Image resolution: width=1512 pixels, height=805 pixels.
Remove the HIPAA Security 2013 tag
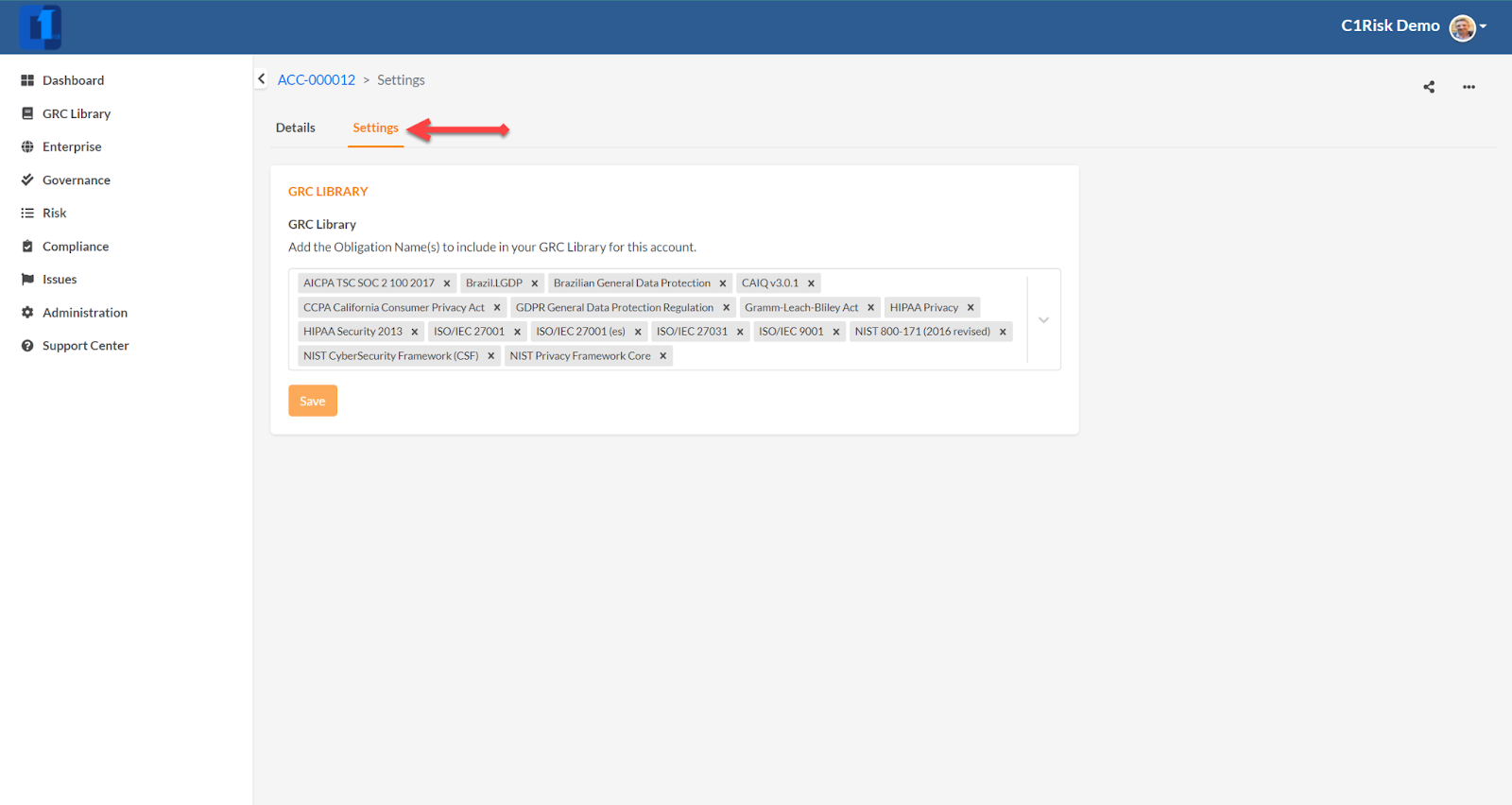click(x=415, y=332)
